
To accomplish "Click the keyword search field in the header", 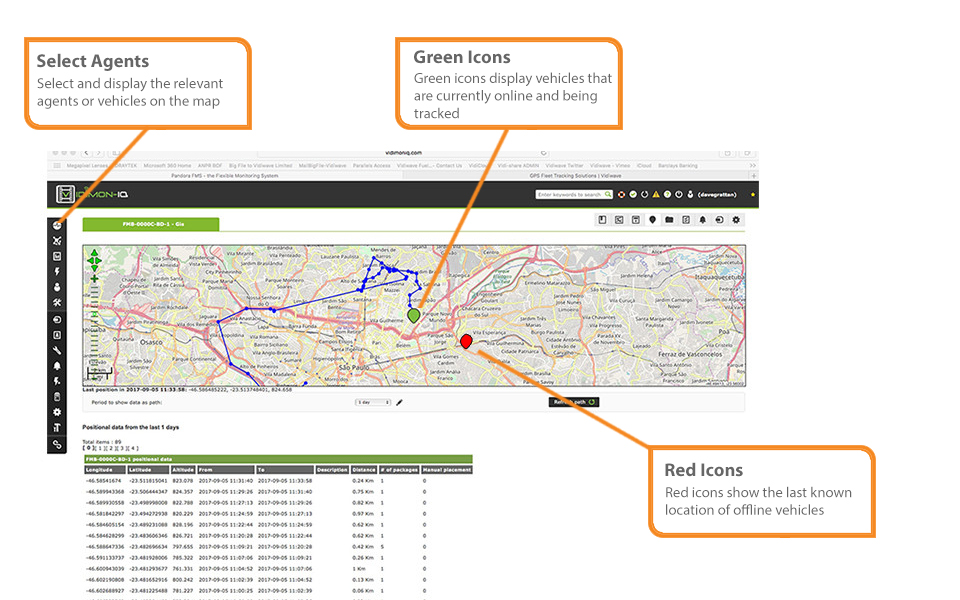I will [x=568, y=194].
